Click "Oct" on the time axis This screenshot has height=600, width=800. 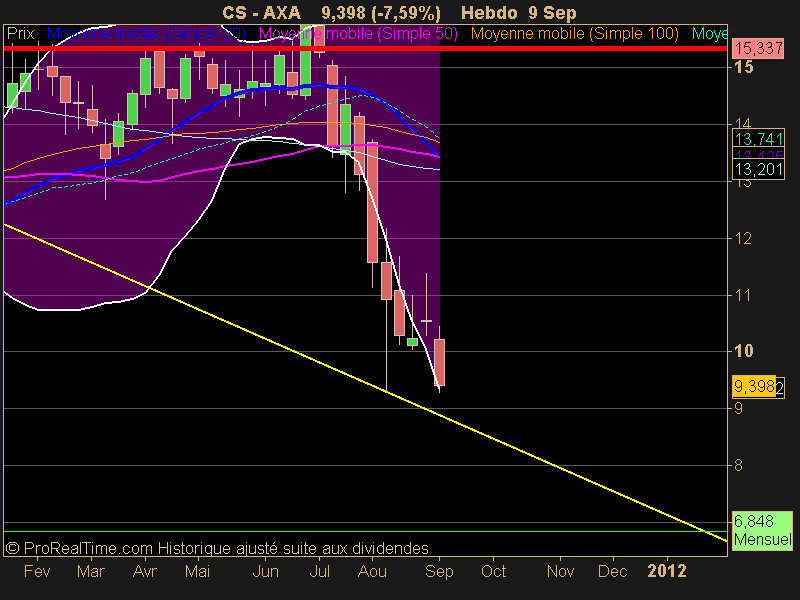point(493,571)
